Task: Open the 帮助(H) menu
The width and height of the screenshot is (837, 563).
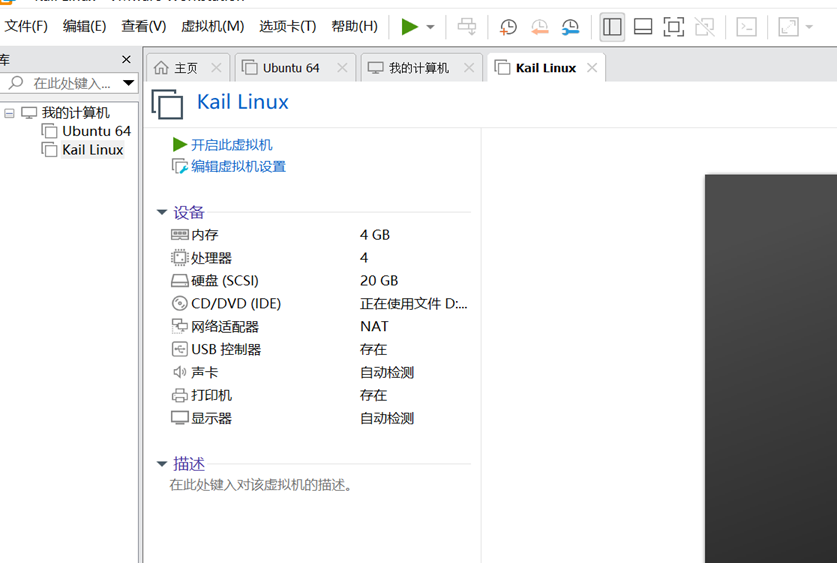Action: [354, 26]
